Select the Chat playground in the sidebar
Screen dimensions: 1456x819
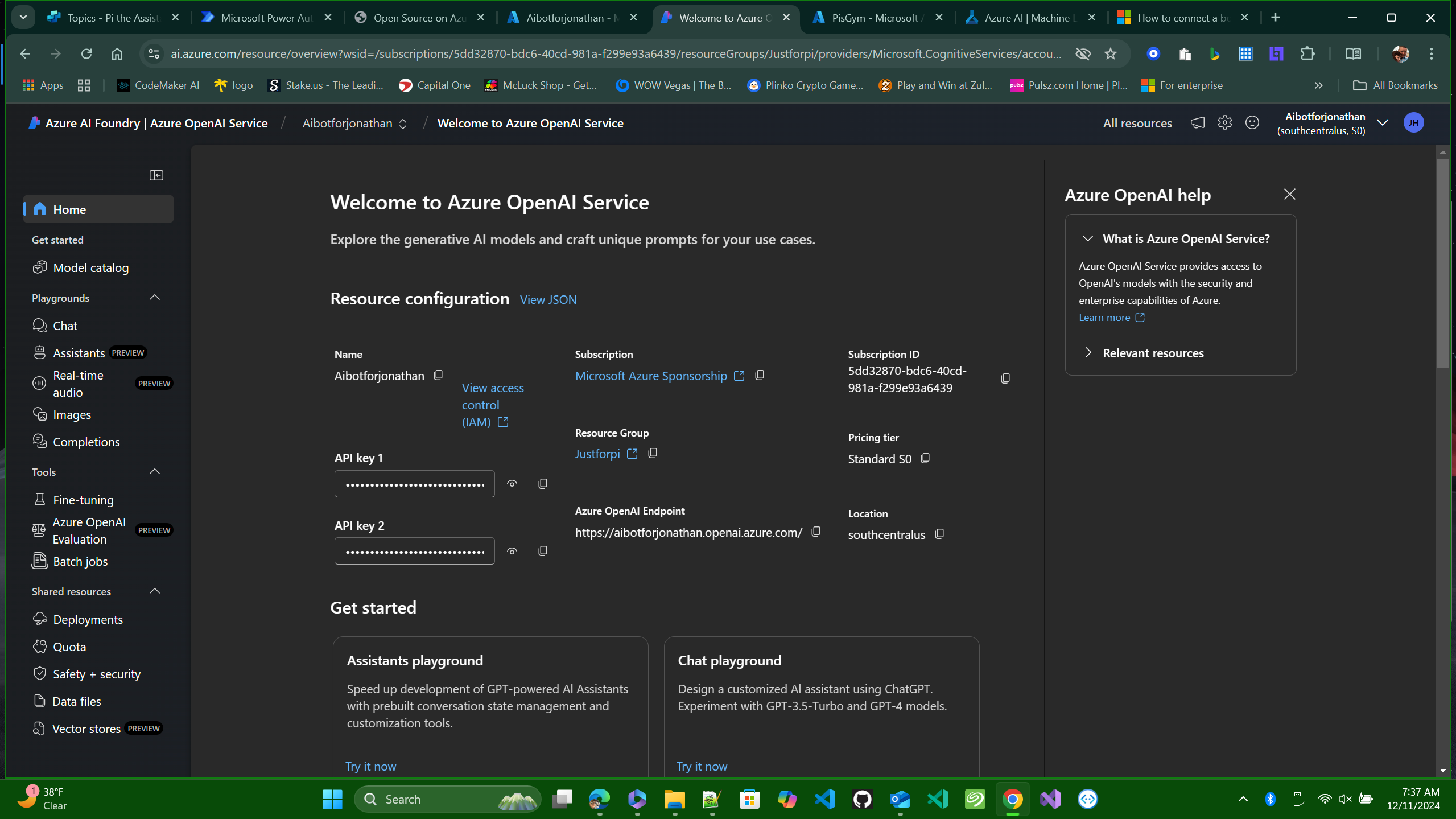coord(65,325)
